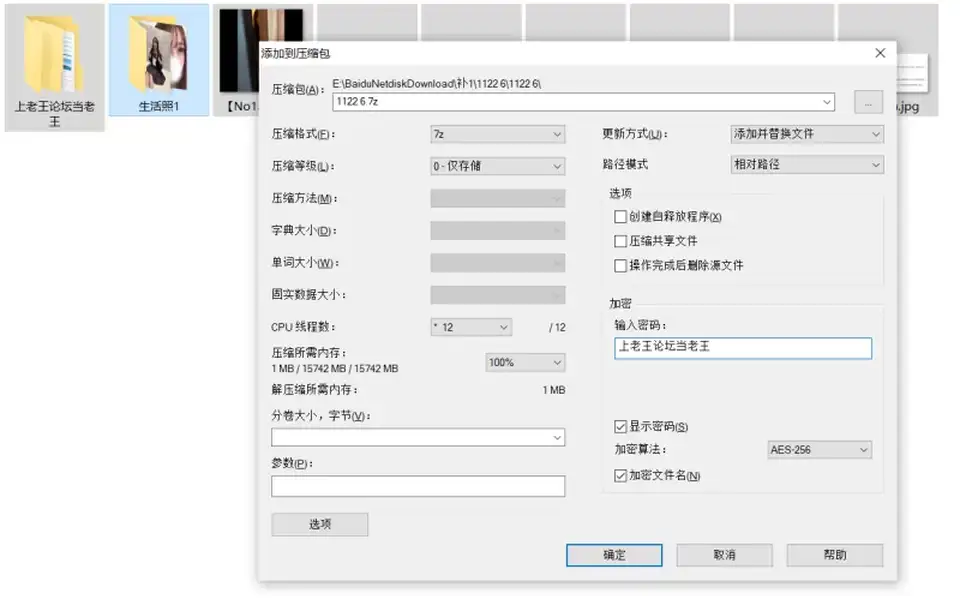Open the CPU 线程数 dropdown
The width and height of the screenshot is (960, 599).
471,327
